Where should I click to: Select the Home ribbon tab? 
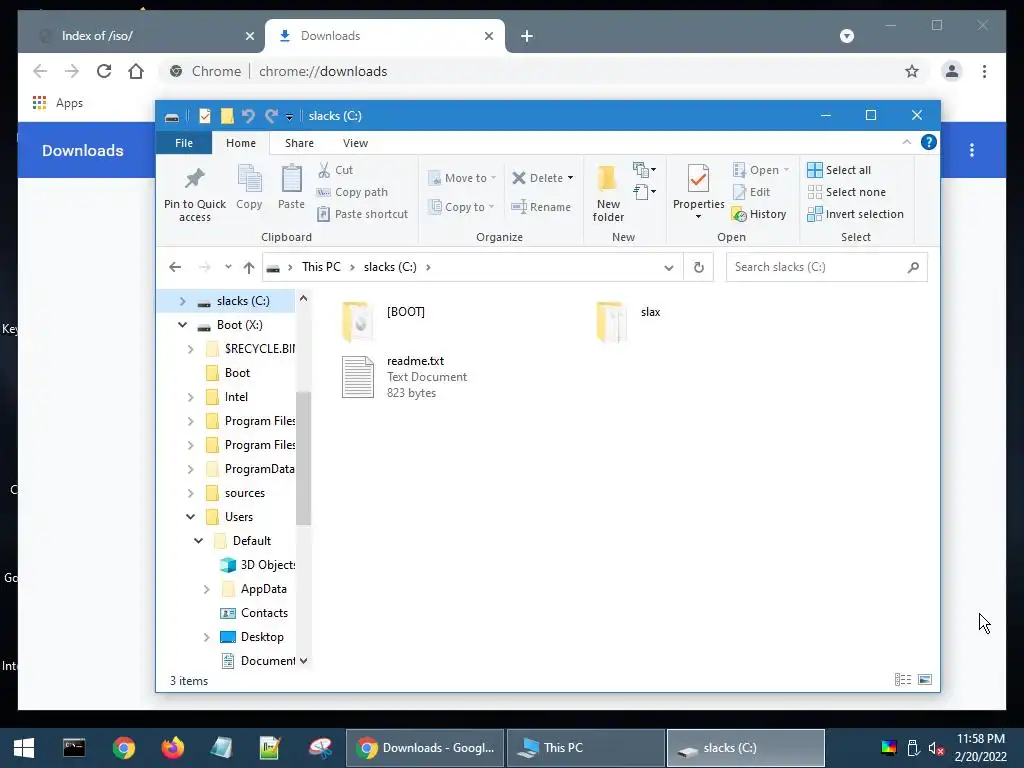pyautogui.click(x=241, y=143)
